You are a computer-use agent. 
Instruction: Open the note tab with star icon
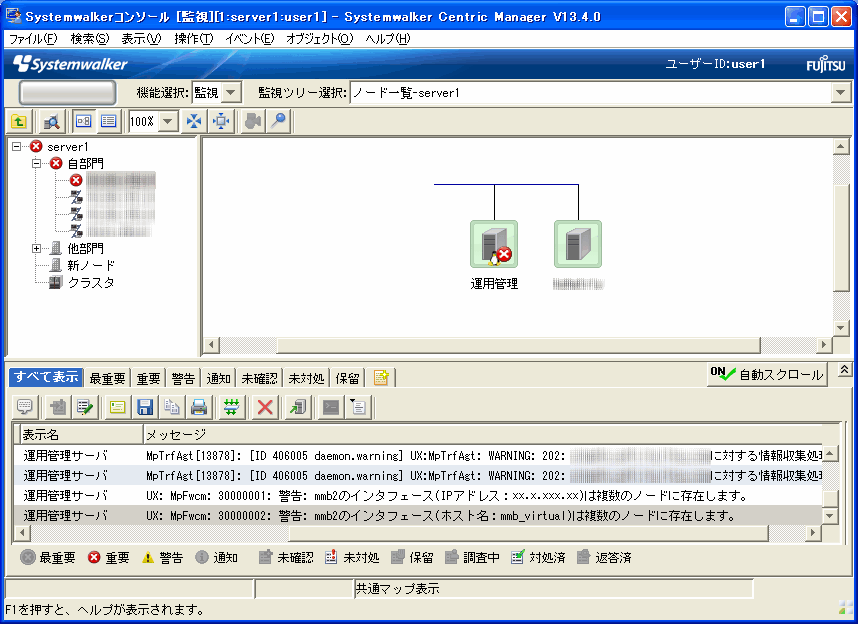click(381, 377)
